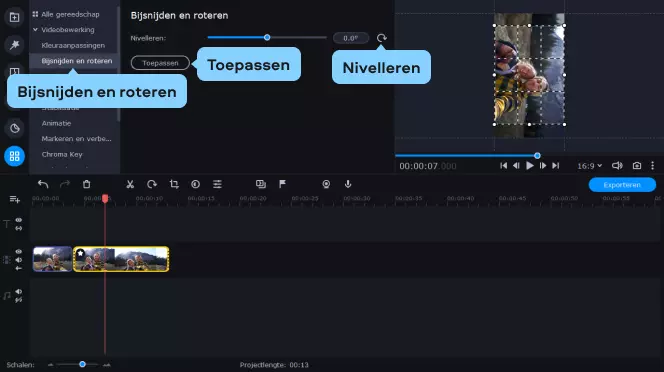Add a marker with the flag icon
The height and width of the screenshot is (372, 664).
click(x=282, y=184)
